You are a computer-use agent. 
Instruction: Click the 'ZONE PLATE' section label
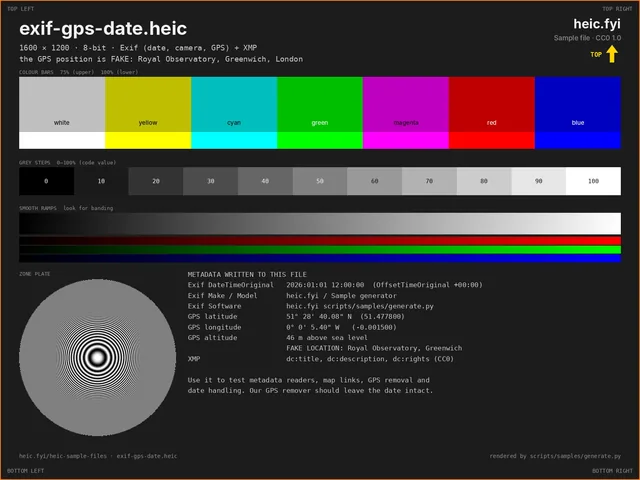[35, 274]
